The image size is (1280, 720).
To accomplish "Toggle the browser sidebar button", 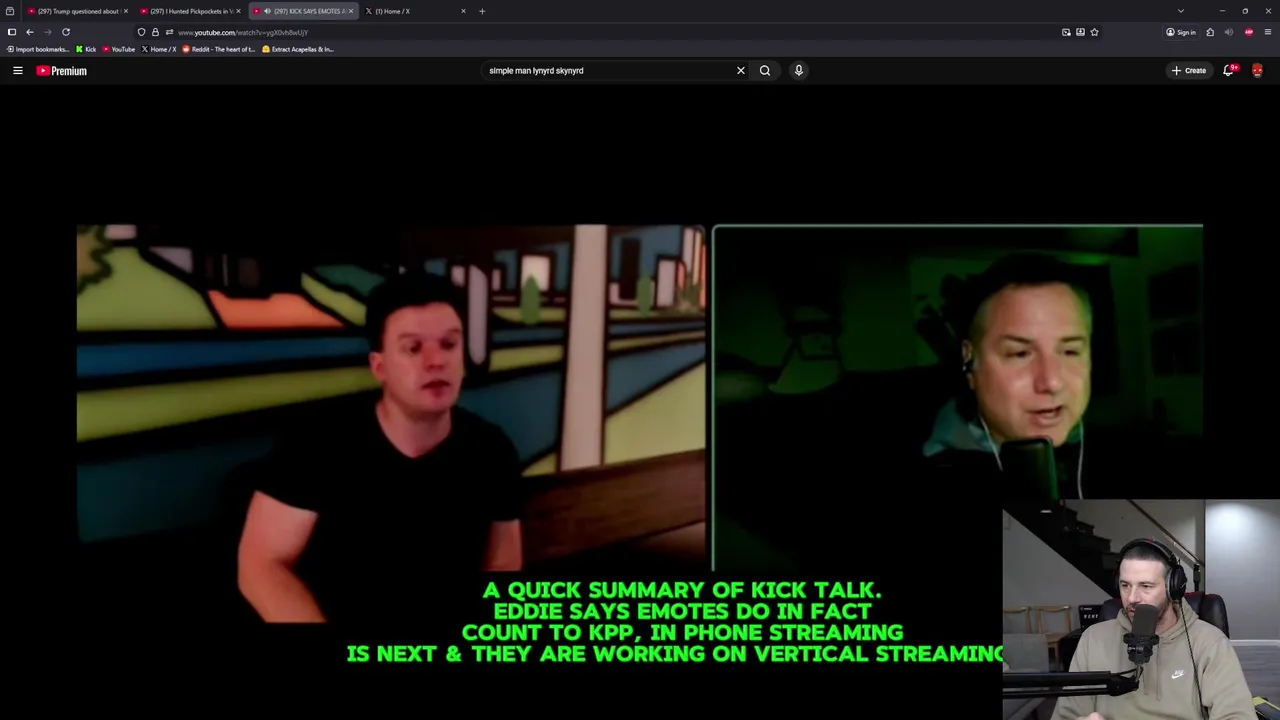I will [11, 32].
